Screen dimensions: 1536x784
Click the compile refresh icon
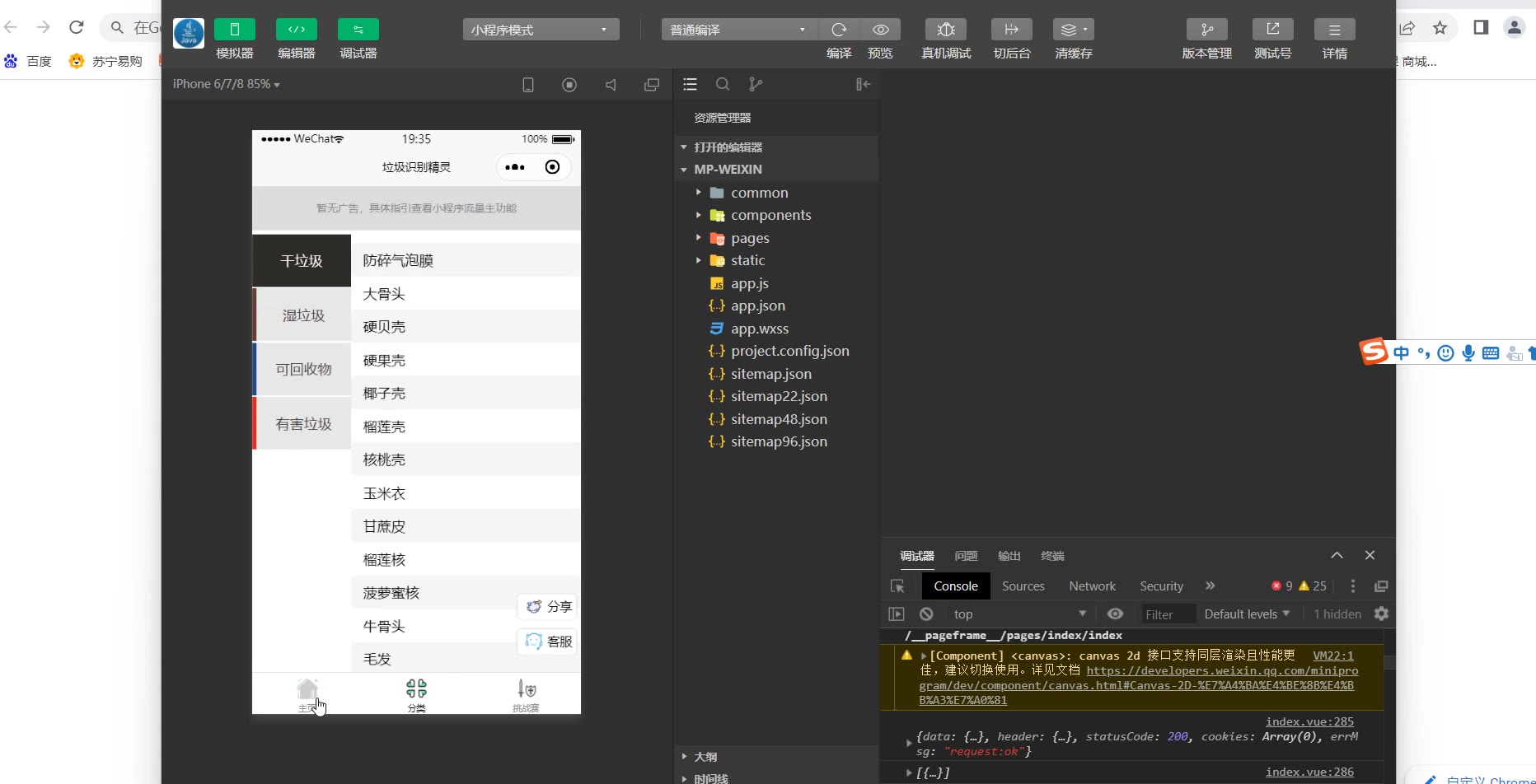click(839, 30)
